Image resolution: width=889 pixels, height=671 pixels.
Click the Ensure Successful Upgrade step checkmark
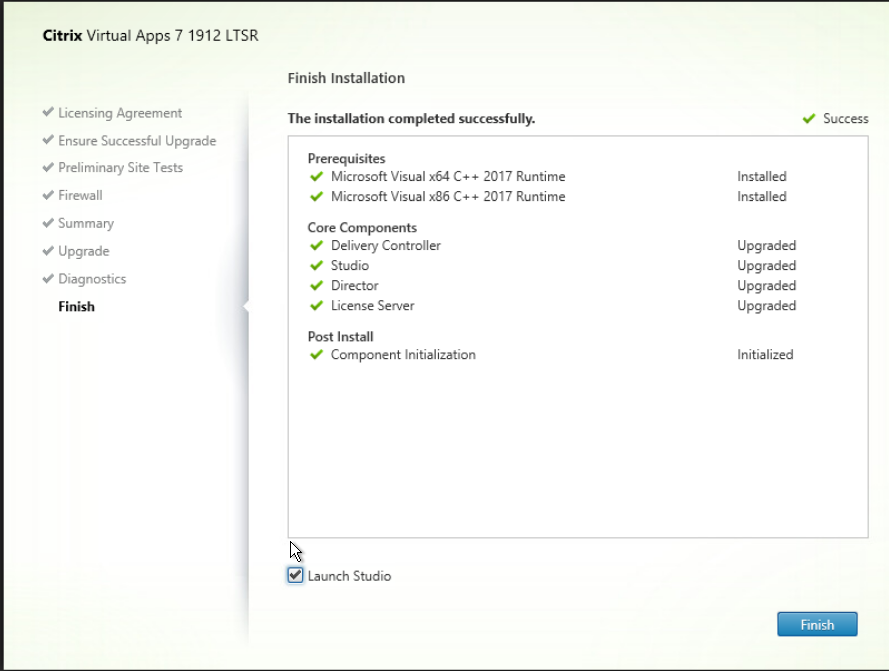point(48,140)
